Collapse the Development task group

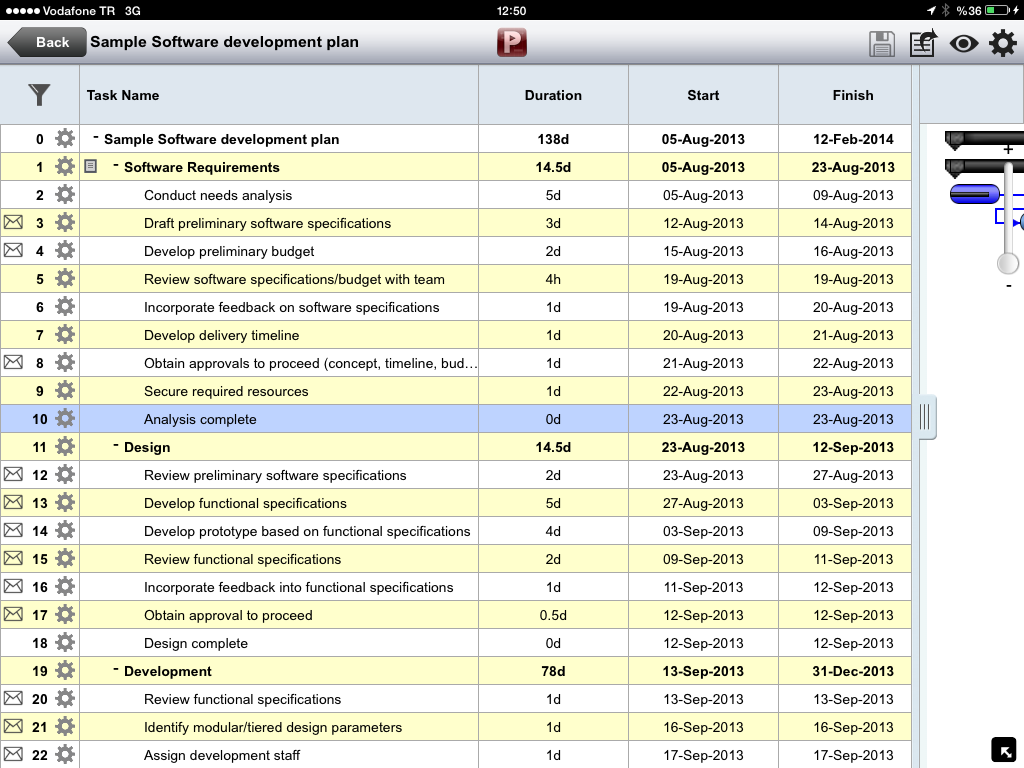116,670
